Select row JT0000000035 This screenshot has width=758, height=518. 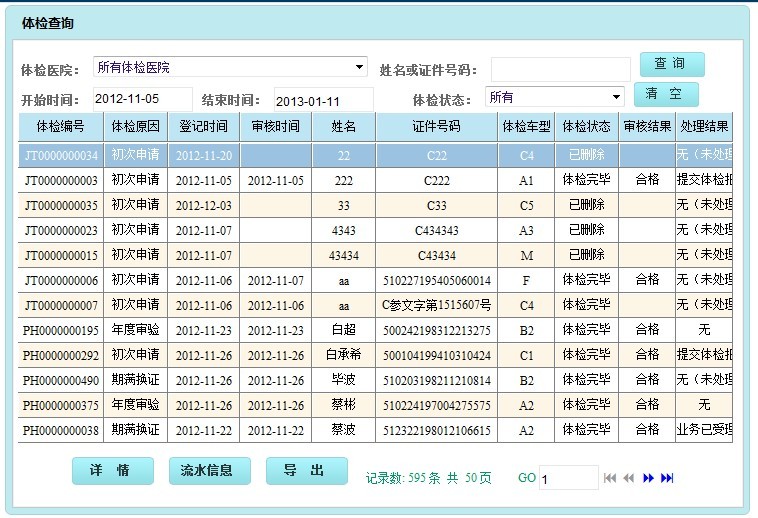[x=375, y=205]
